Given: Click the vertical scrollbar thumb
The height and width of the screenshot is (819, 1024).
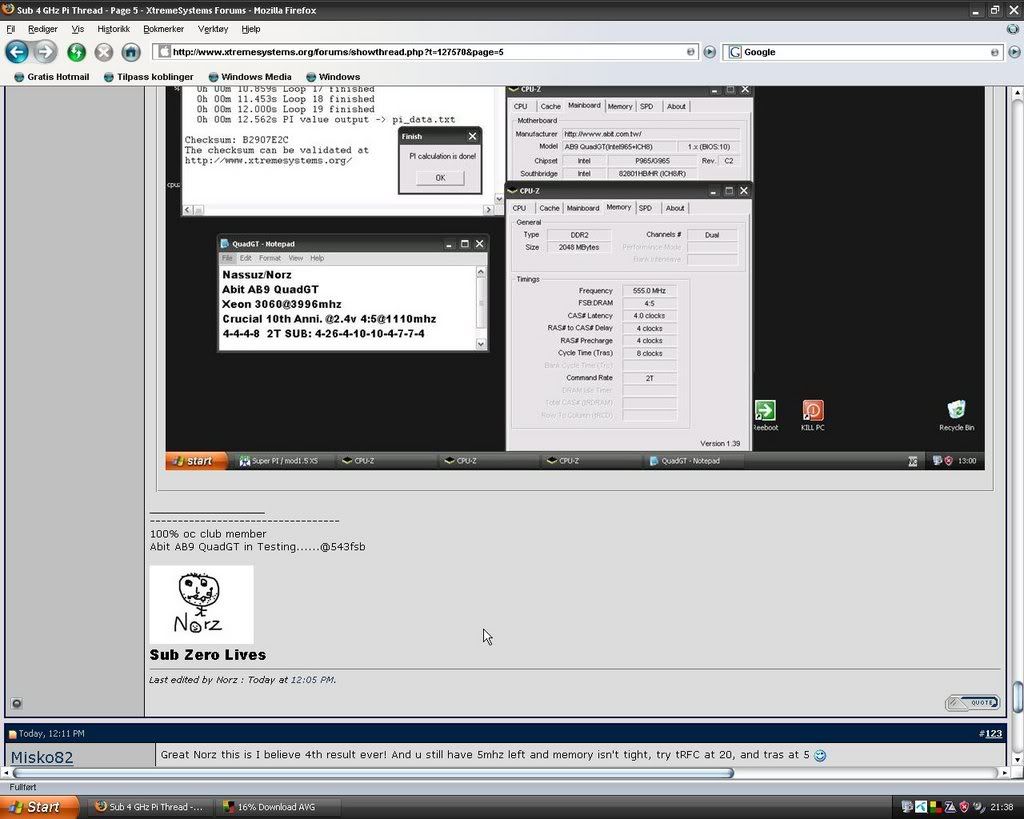Looking at the screenshot, I should (x=1017, y=697).
